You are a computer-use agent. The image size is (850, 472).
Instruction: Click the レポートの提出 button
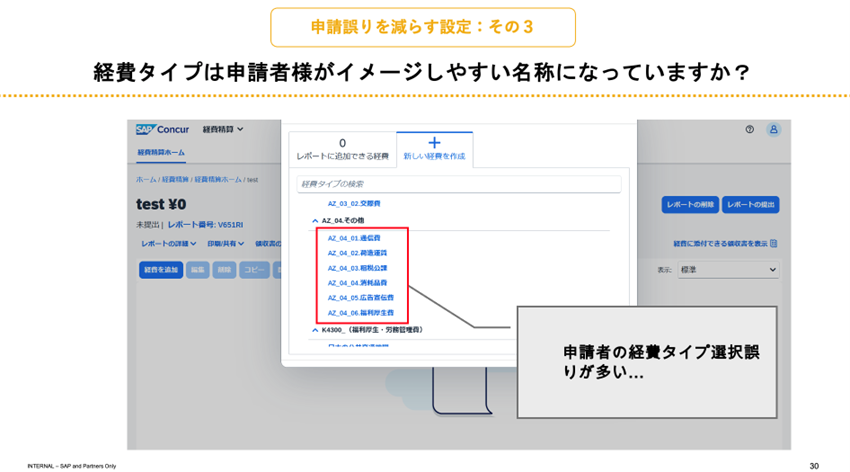coord(750,205)
